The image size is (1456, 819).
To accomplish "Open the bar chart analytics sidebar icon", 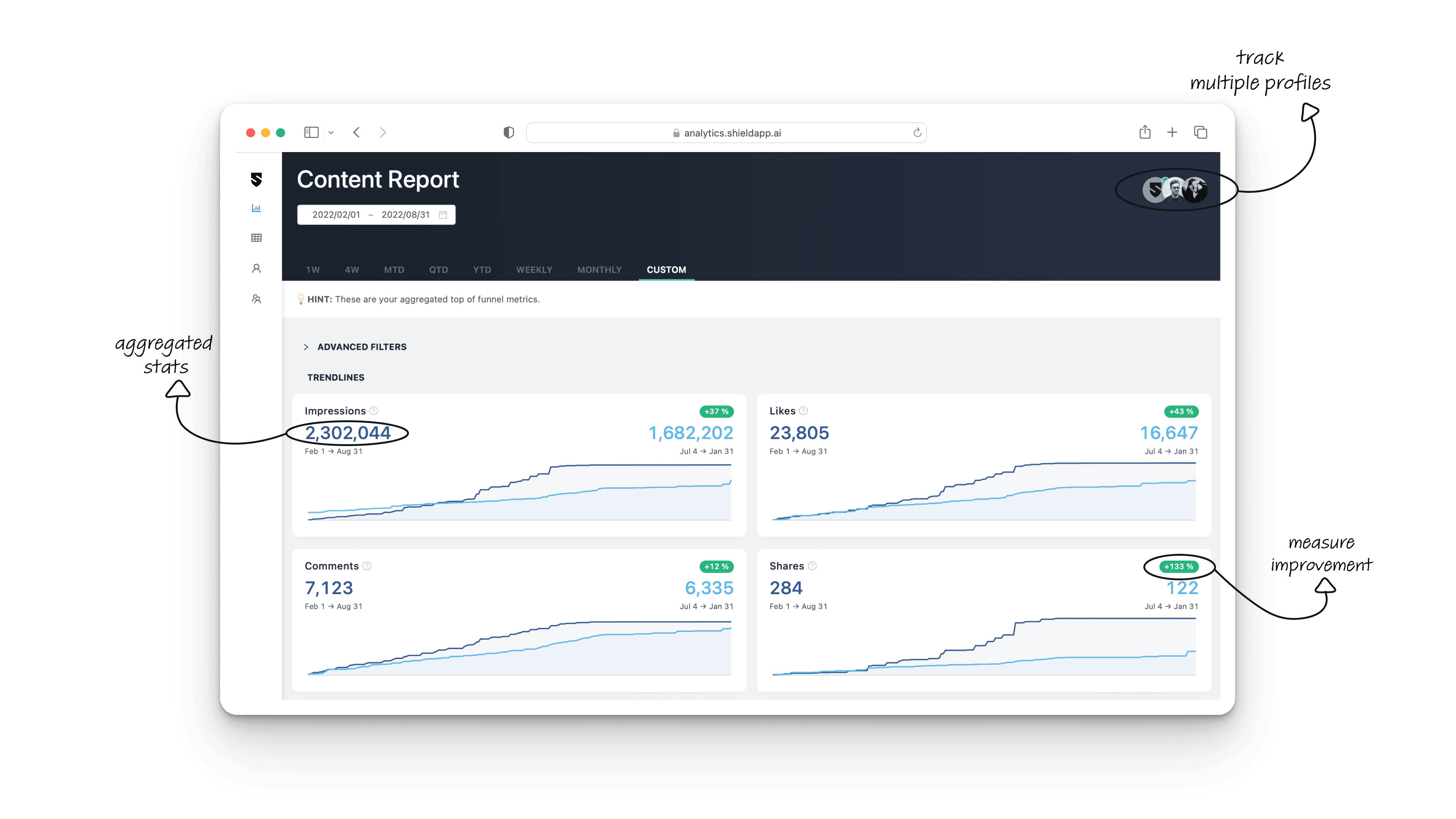I will [256, 208].
